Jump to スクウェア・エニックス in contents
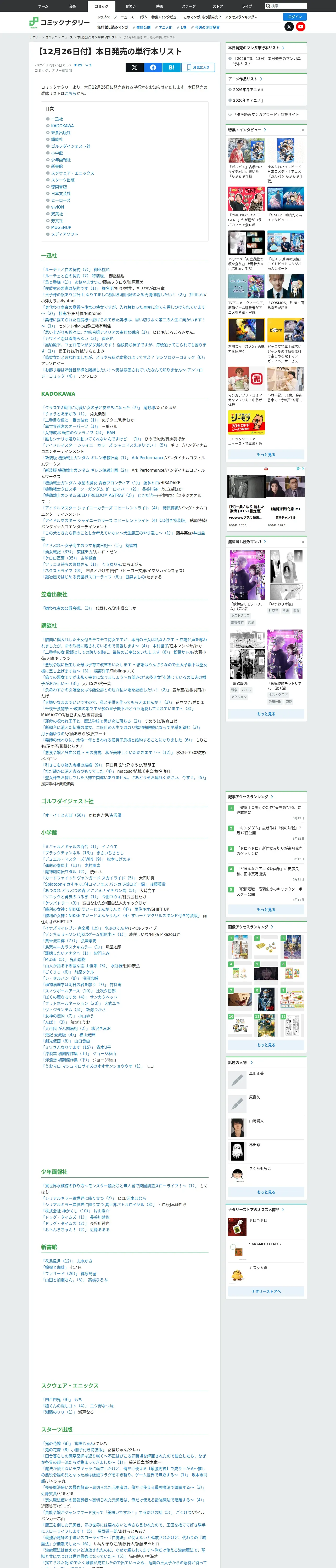The height and width of the screenshot is (1568, 336). pos(72,174)
